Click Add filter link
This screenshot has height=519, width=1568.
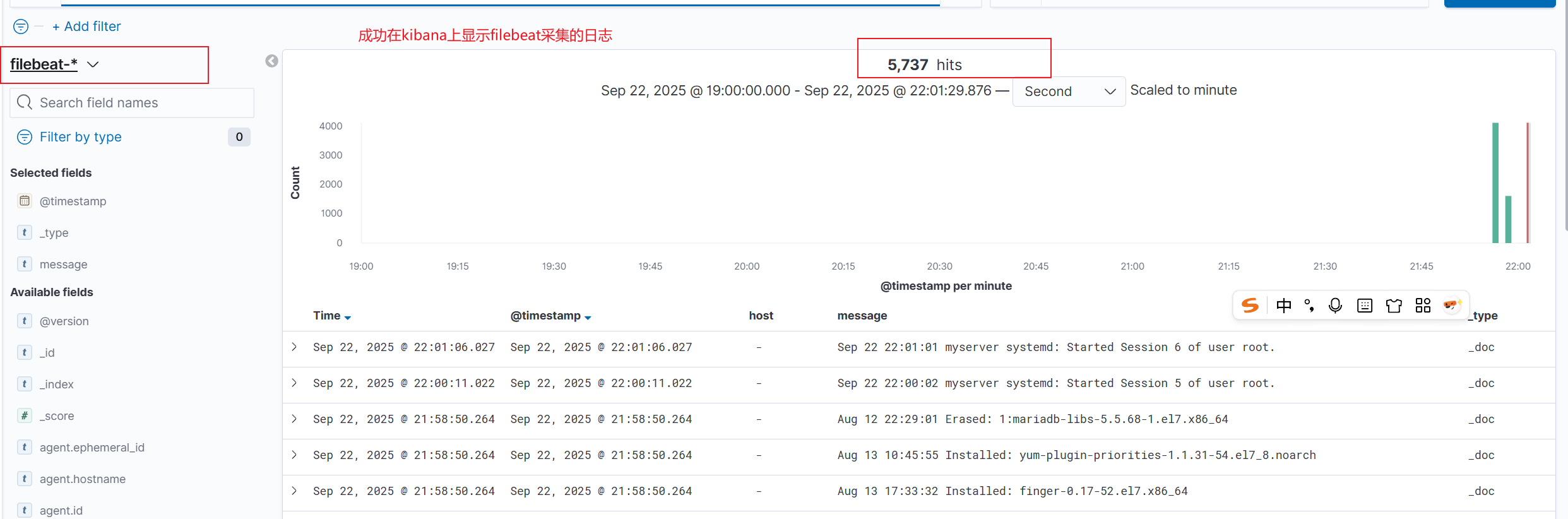pos(86,27)
